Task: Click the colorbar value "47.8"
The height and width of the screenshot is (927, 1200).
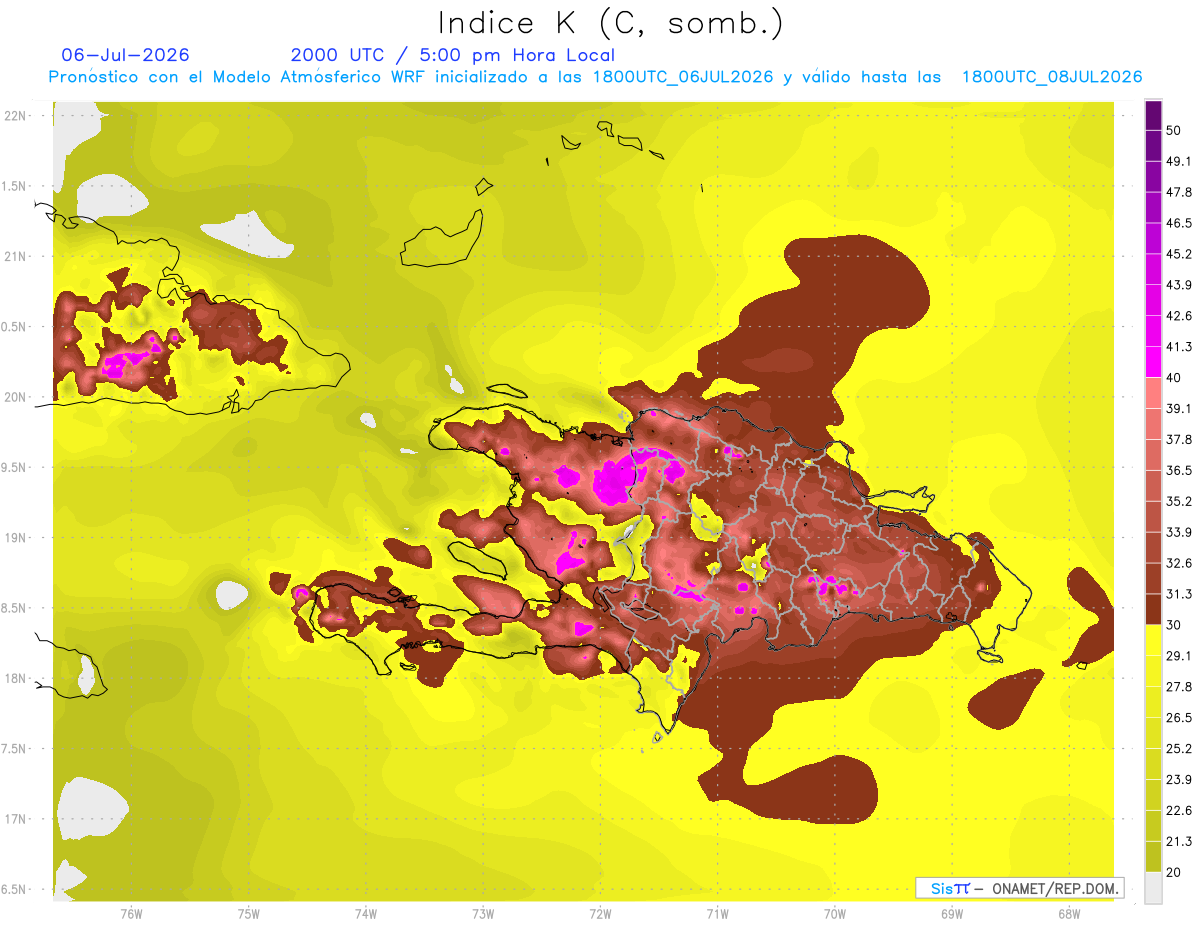Action: pyautogui.click(x=1178, y=192)
